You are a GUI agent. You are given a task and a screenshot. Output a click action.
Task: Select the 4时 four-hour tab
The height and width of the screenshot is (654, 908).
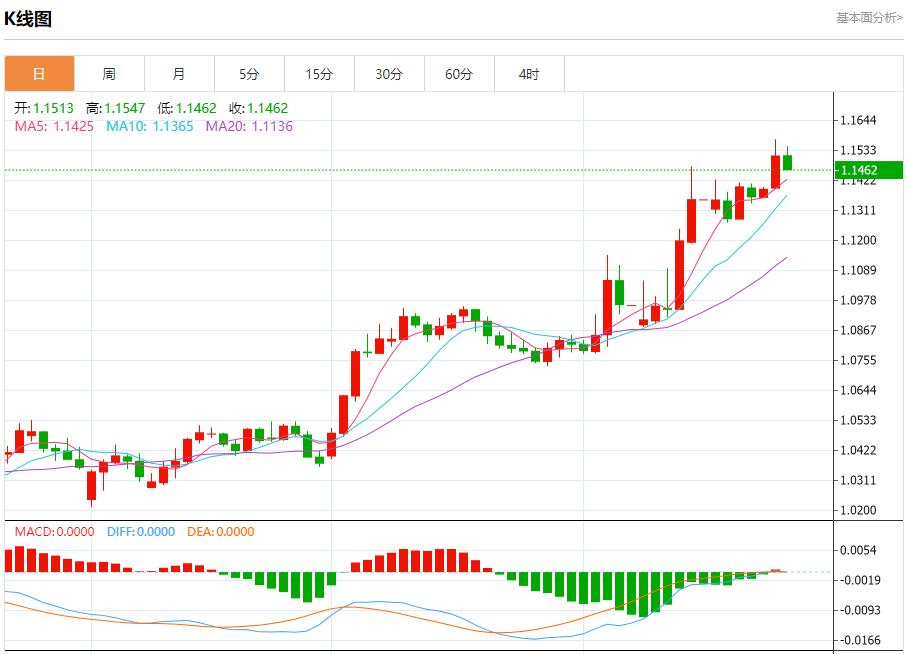tap(529, 74)
